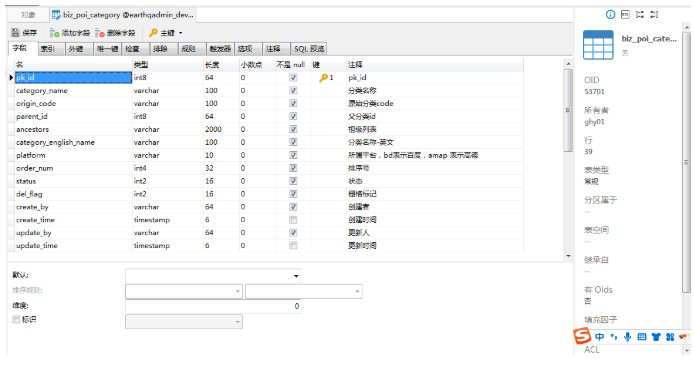
Task: Click the key icon in the pk_id row
Action: 324,78
